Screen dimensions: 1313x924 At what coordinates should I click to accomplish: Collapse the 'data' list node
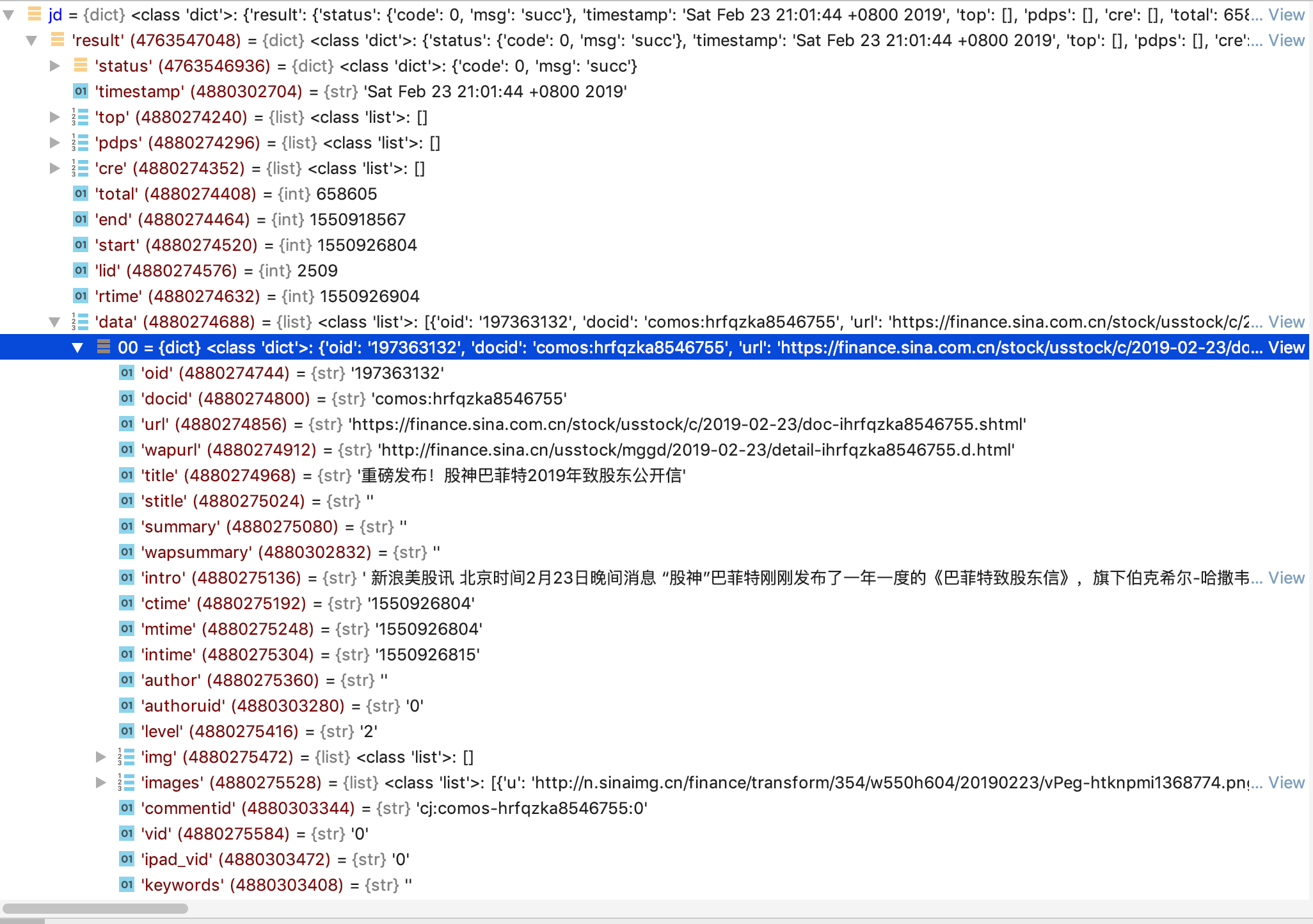click(55, 322)
